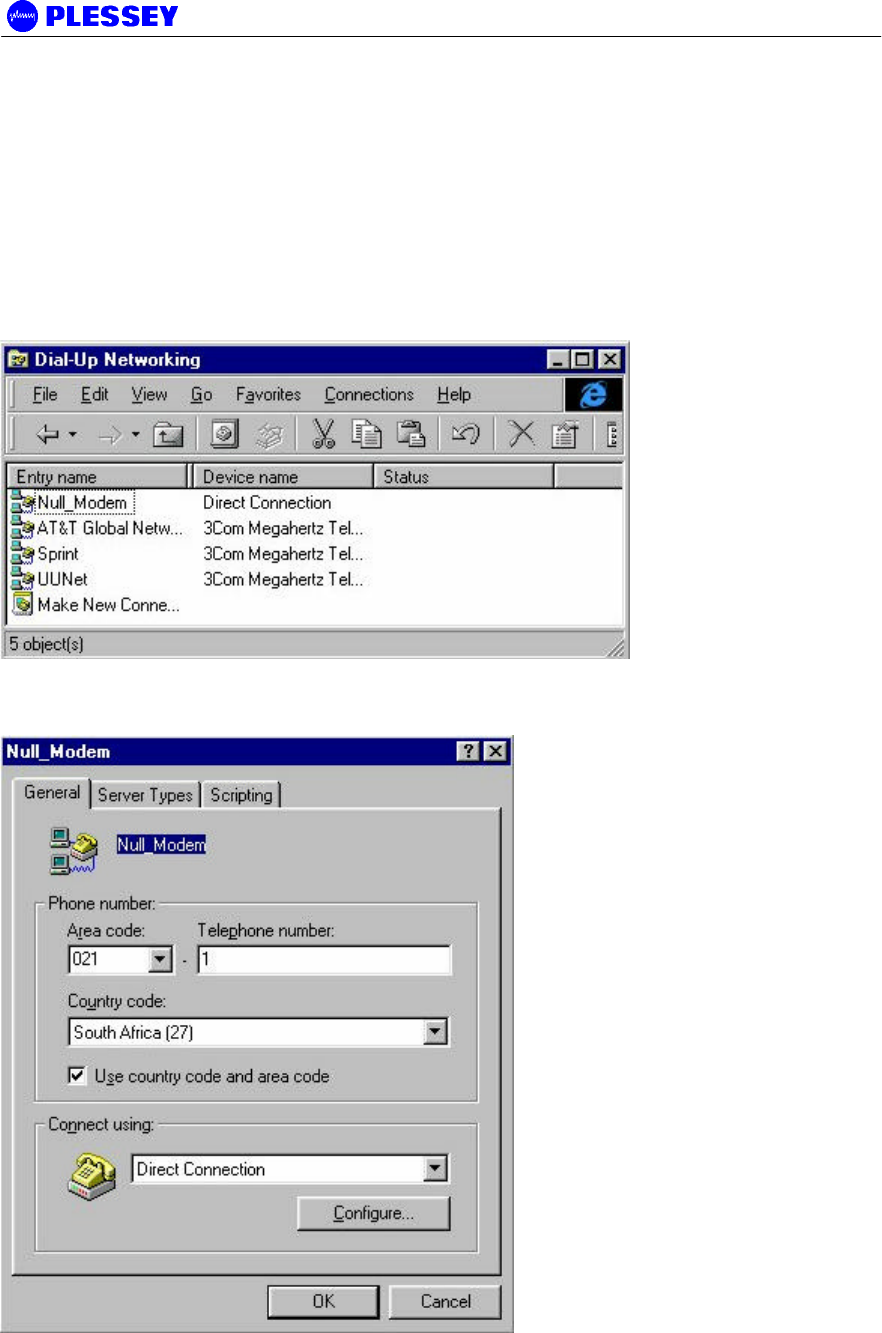This screenshot has height=1333, width=882.
Task: Maximize the Dial-Up Networking window
Action: [x=584, y=359]
